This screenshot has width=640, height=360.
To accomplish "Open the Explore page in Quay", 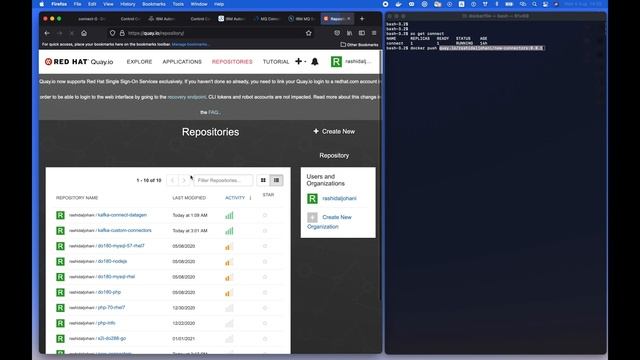I will point(139,62).
